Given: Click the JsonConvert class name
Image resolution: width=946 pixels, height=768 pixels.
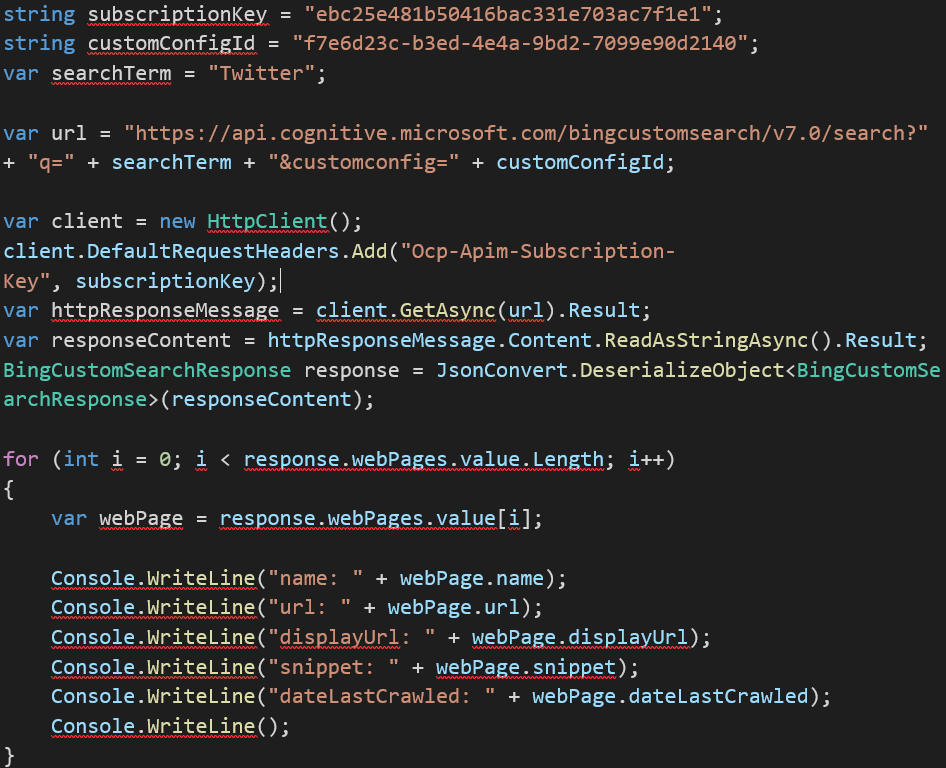Looking at the screenshot, I should pyautogui.click(x=502, y=370).
